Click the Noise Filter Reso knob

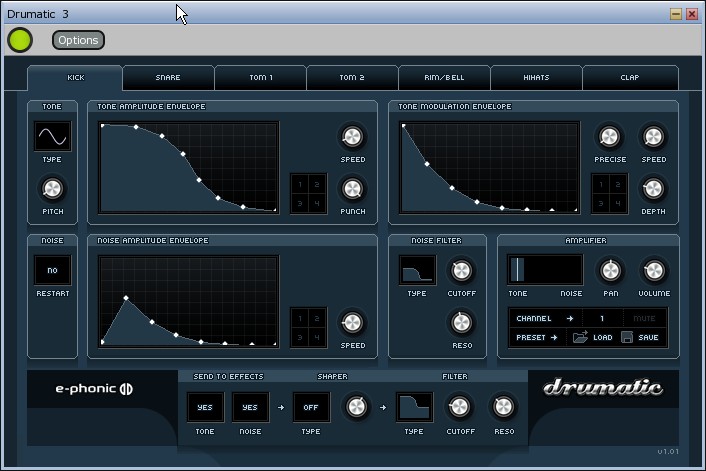coord(461,323)
